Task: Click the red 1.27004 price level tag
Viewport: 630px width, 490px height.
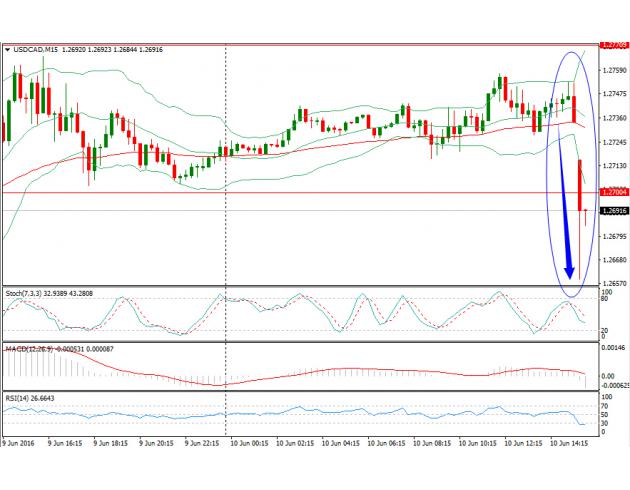Action: point(613,191)
